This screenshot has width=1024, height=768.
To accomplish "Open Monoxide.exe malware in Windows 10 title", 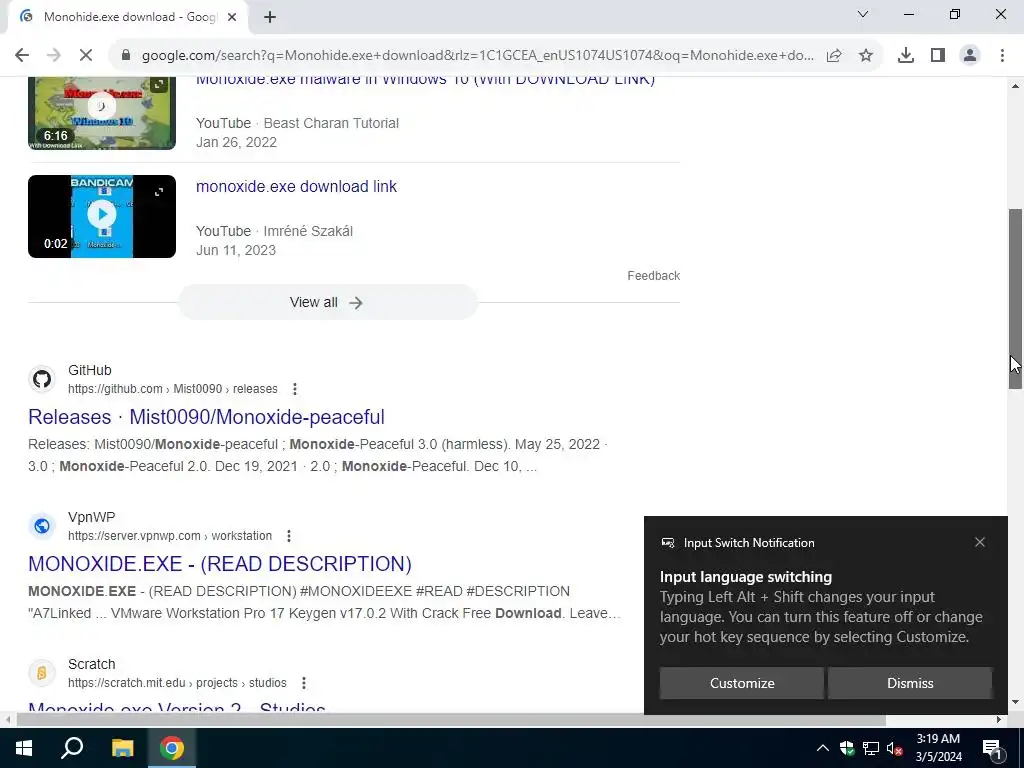I will pos(425,80).
